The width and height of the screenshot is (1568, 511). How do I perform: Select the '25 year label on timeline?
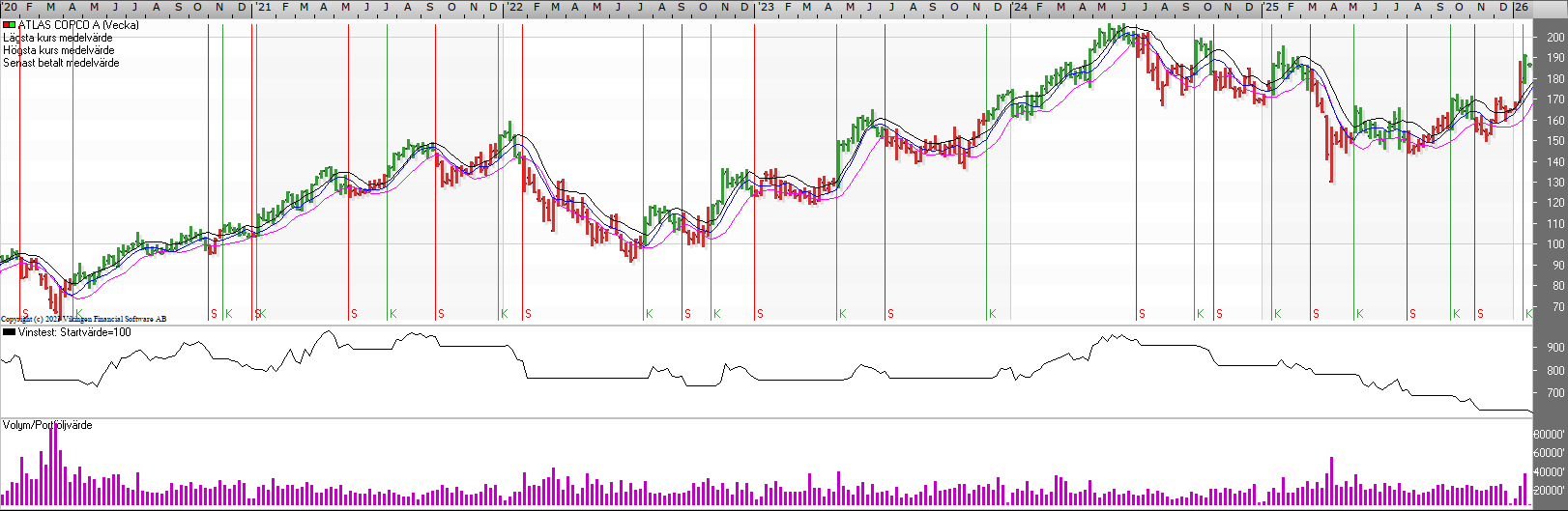click(x=1271, y=7)
